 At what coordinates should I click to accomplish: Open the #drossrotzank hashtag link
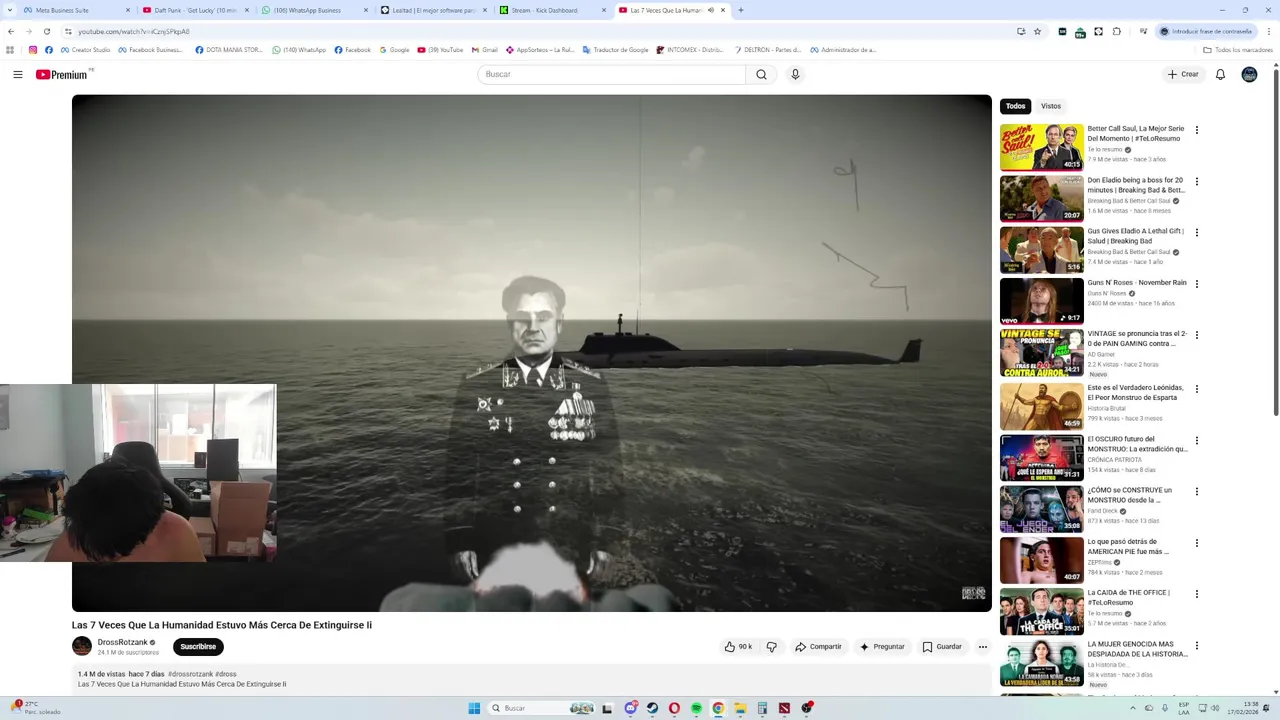point(190,674)
